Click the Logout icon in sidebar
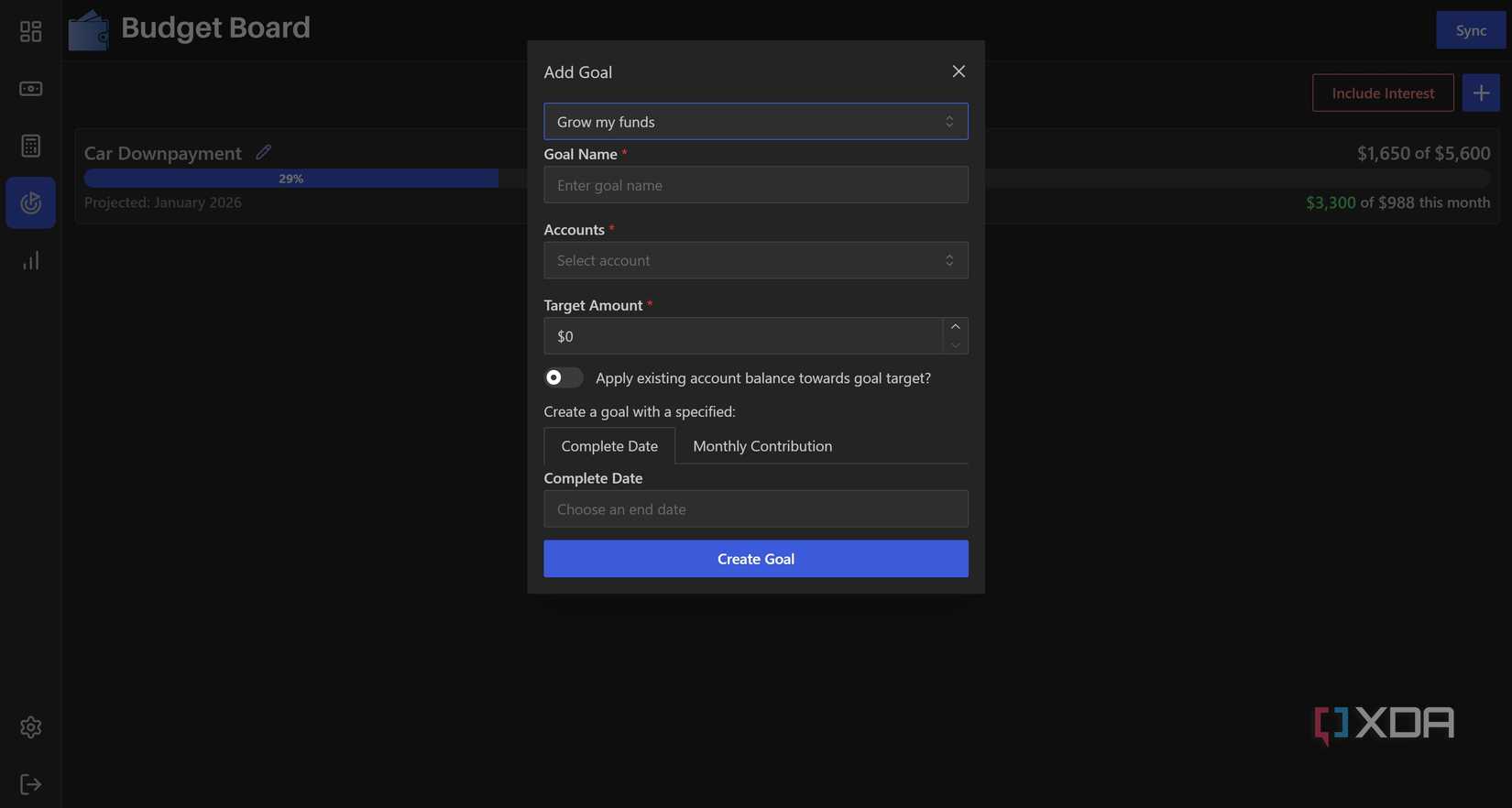The width and height of the screenshot is (1512, 808). 30,784
